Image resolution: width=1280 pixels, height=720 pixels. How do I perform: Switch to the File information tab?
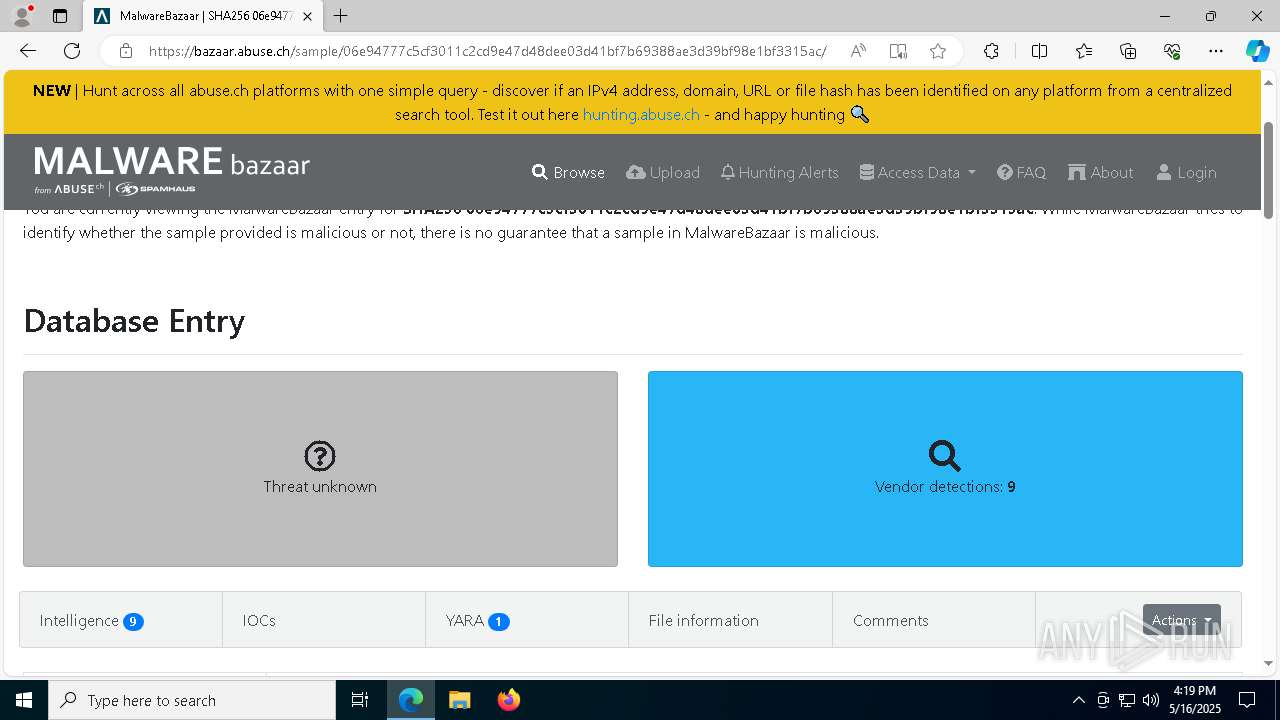[x=730, y=620]
